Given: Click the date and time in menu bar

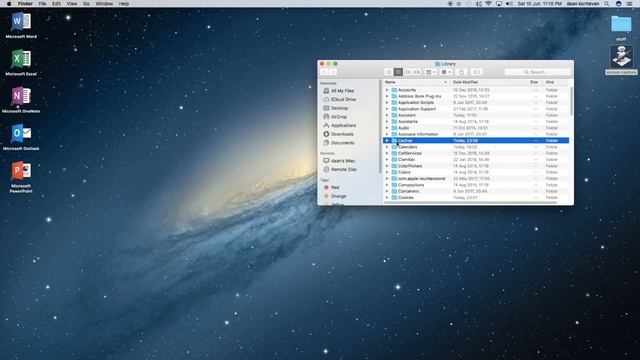Looking at the screenshot, I should point(540,4).
